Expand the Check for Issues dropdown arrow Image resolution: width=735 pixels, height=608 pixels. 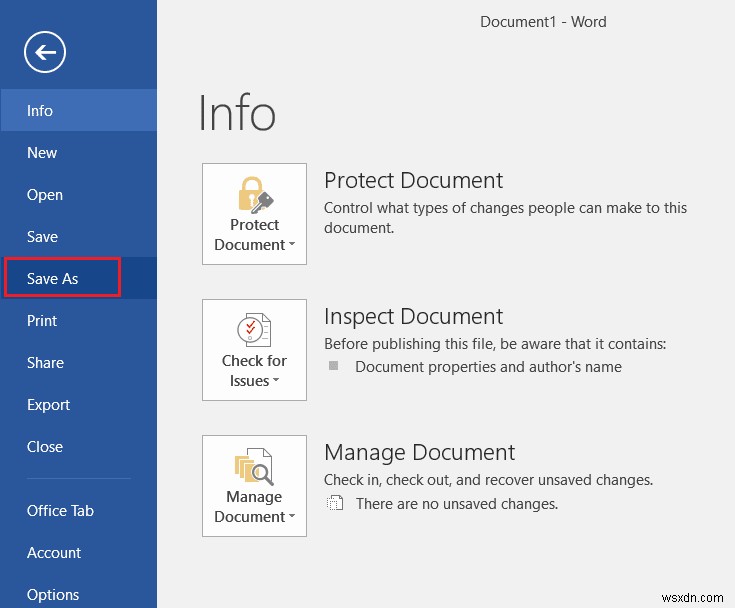tap(276, 380)
